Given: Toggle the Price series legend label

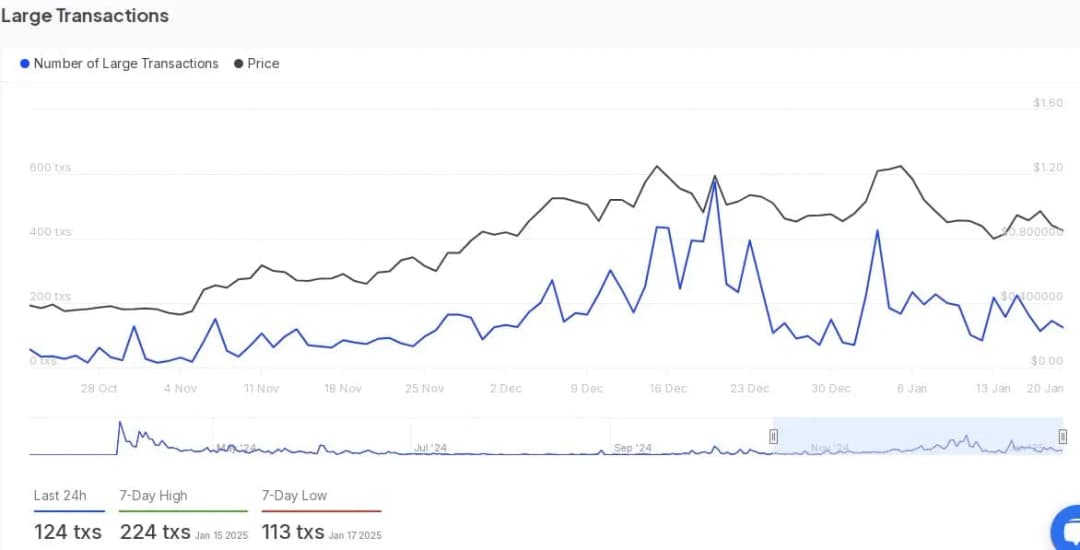Looking at the screenshot, I should point(263,64).
